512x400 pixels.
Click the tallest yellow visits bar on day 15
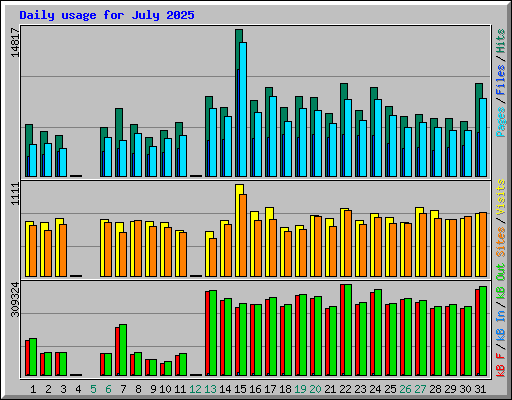pyautogui.click(x=237, y=230)
